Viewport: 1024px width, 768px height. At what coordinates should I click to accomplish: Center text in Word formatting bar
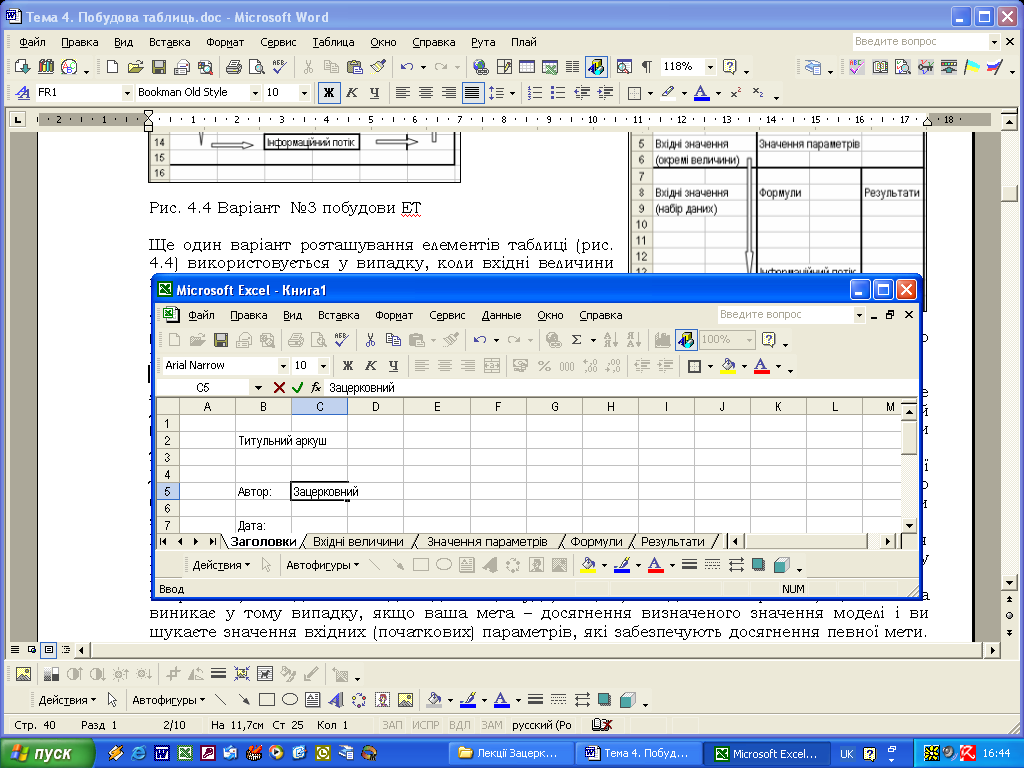426,93
